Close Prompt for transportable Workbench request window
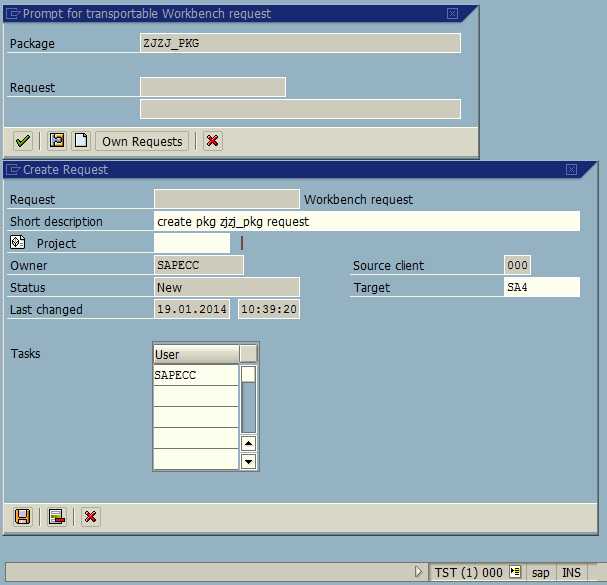 452,14
